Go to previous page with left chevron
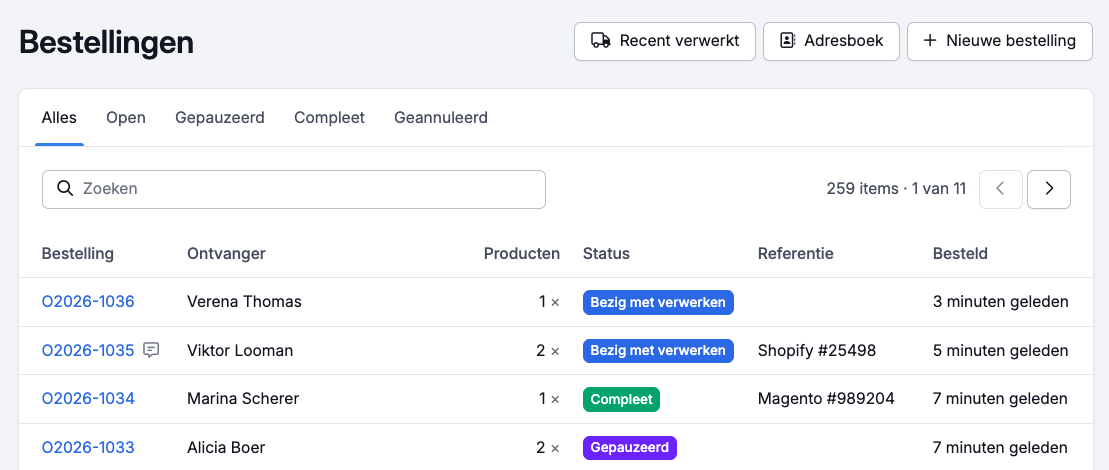 [1000, 189]
